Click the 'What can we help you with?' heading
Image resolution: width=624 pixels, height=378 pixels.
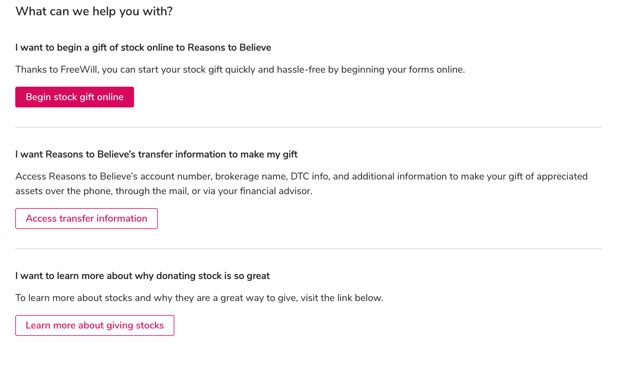94,11
